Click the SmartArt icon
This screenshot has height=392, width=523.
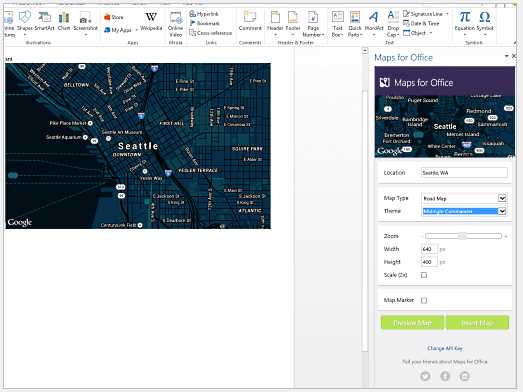(x=44, y=21)
